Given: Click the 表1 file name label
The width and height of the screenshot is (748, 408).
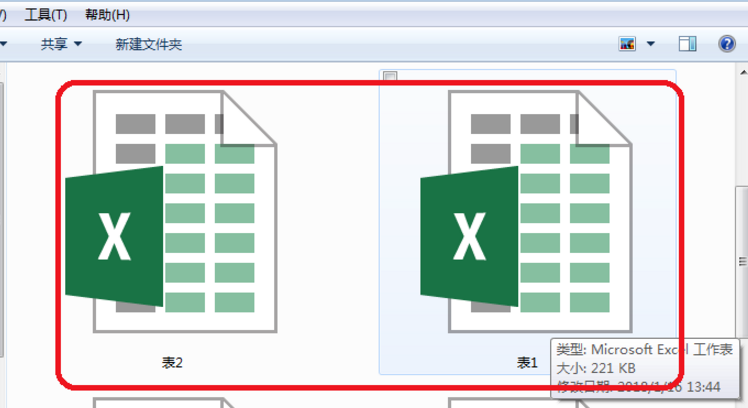Looking at the screenshot, I should pos(527,363).
